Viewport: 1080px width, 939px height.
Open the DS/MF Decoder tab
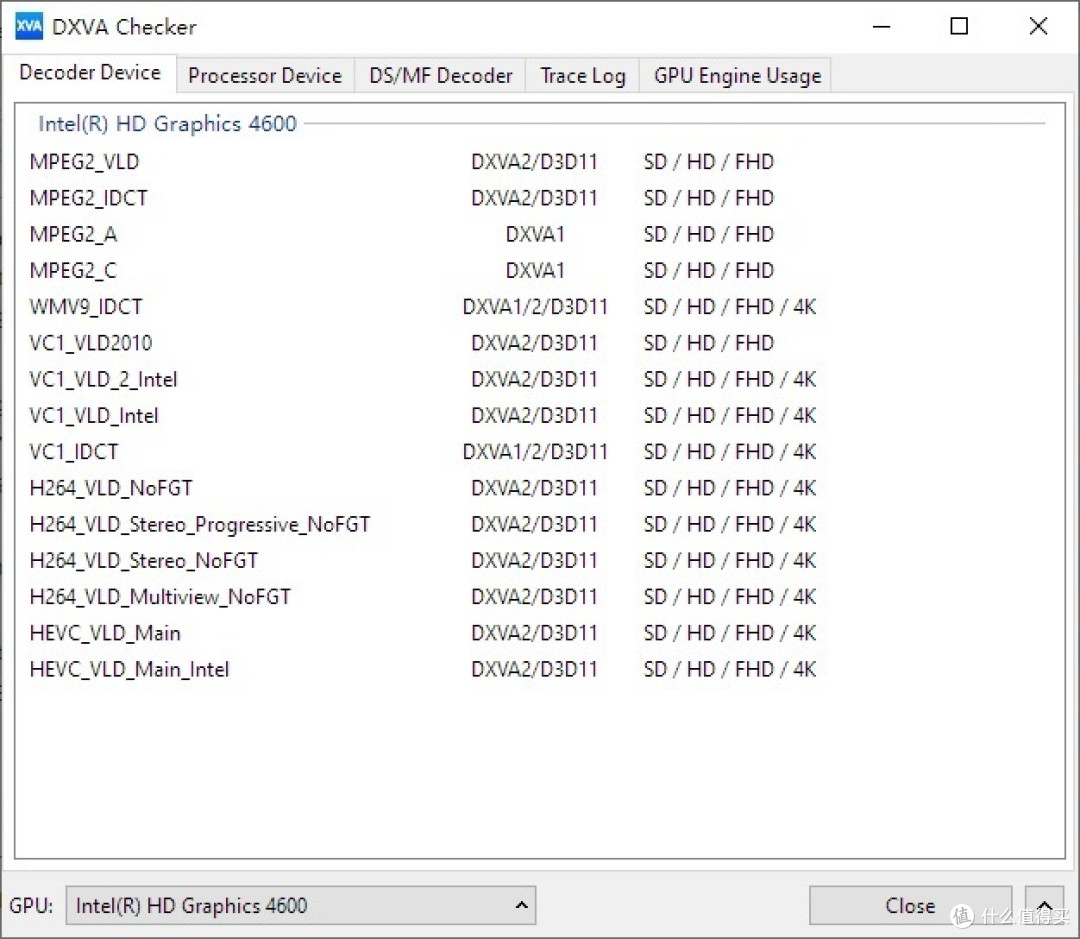click(439, 75)
